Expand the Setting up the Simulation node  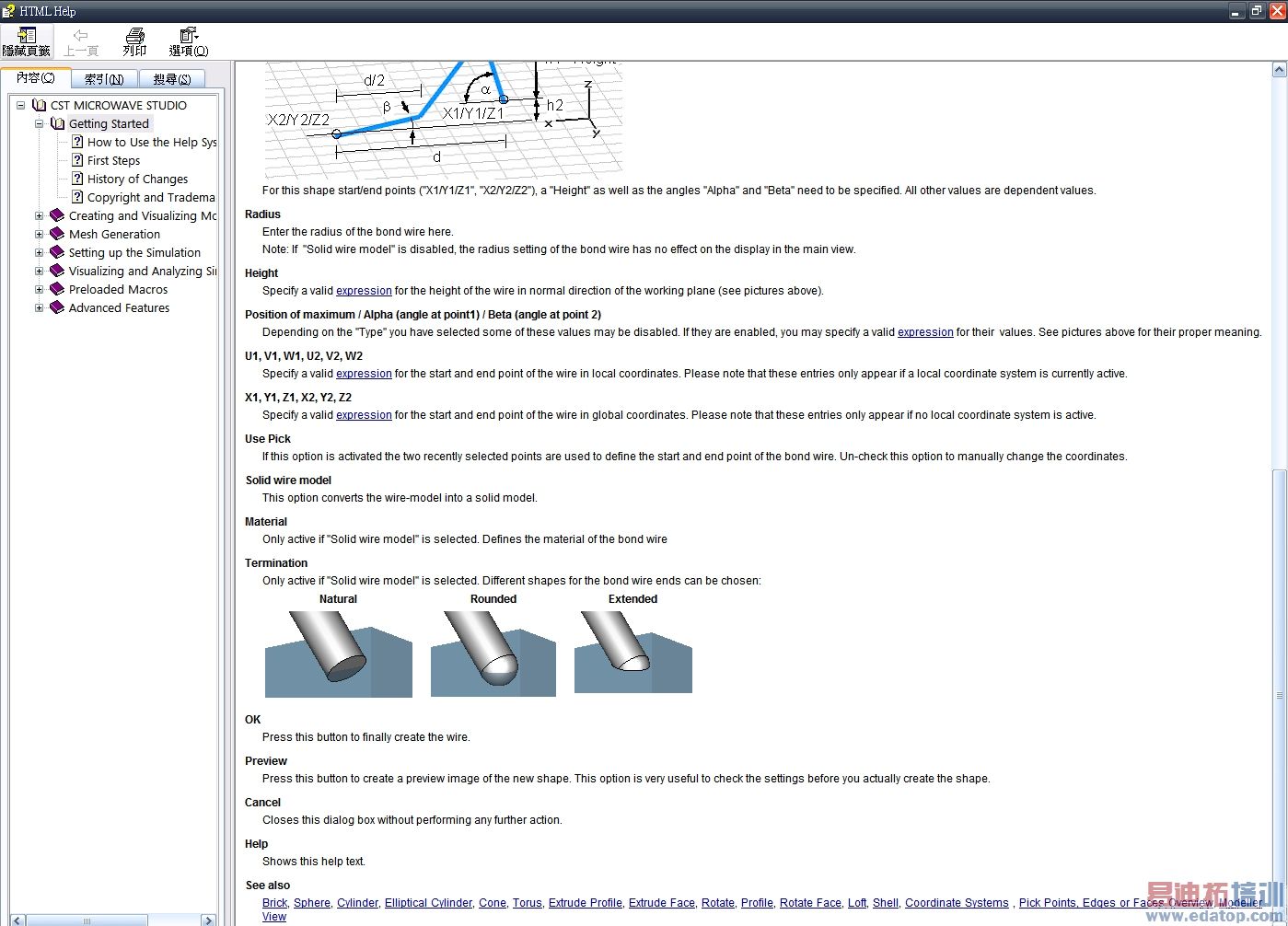click(x=40, y=252)
